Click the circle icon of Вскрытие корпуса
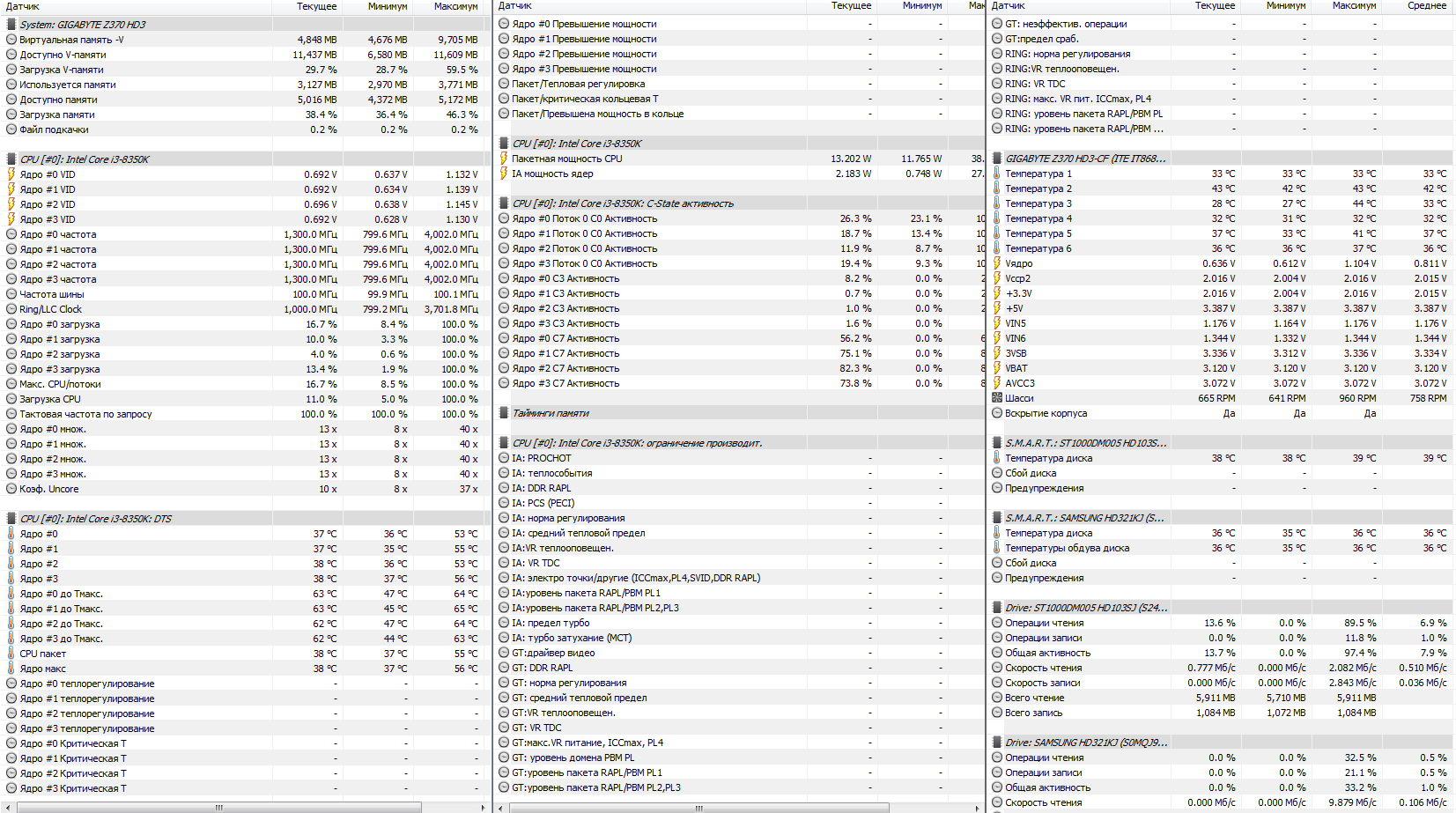The width and height of the screenshot is (1456, 813). pyautogui.click(x=997, y=413)
